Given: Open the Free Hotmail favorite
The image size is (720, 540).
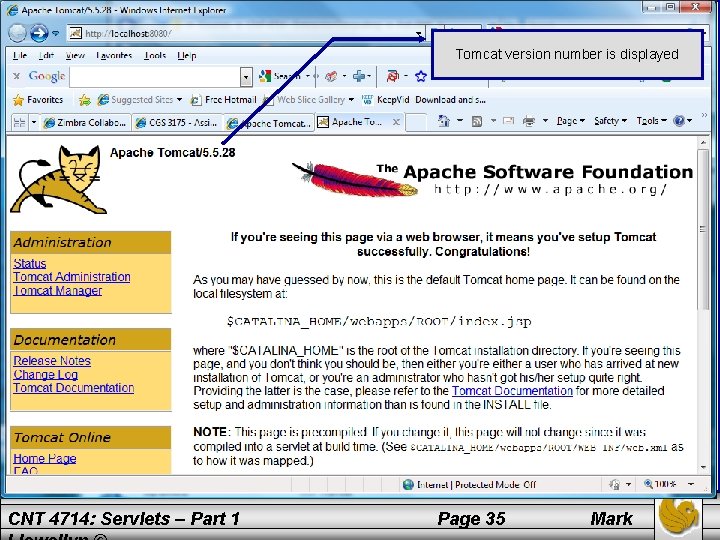Looking at the screenshot, I should coord(224,100).
